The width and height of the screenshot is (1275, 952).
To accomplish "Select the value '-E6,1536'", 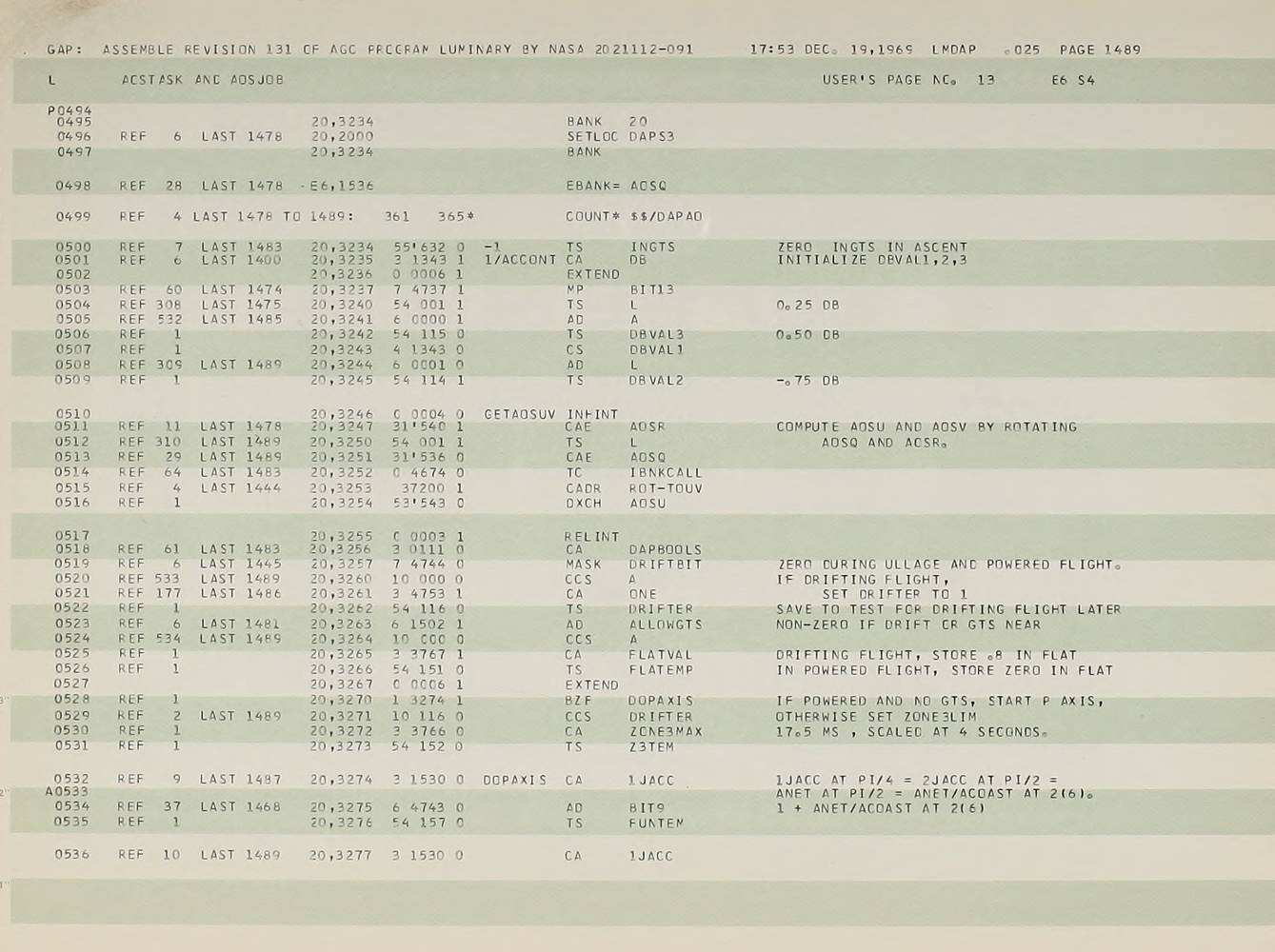I will tap(337, 186).
